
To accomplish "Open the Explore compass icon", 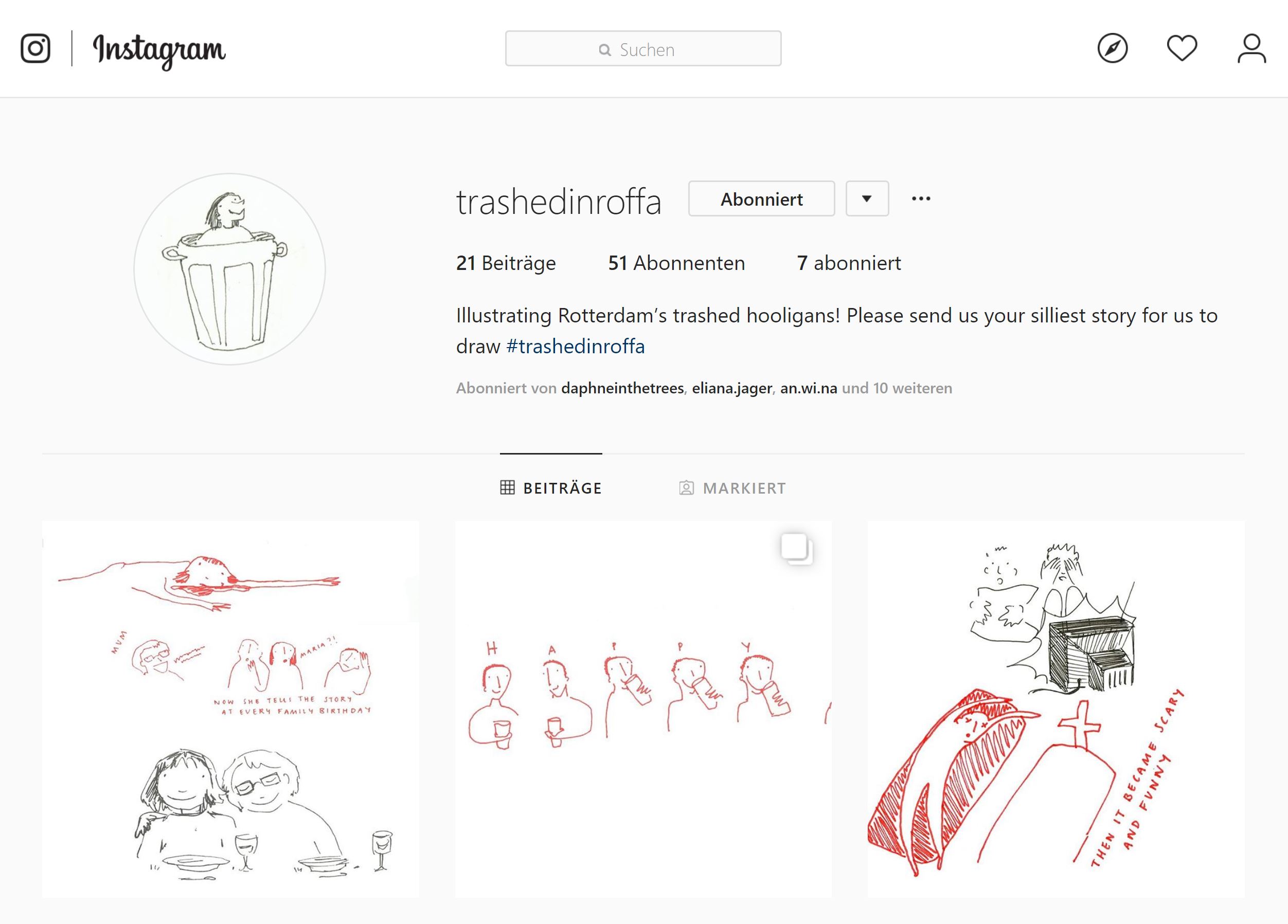I will pyautogui.click(x=1112, y=48).
